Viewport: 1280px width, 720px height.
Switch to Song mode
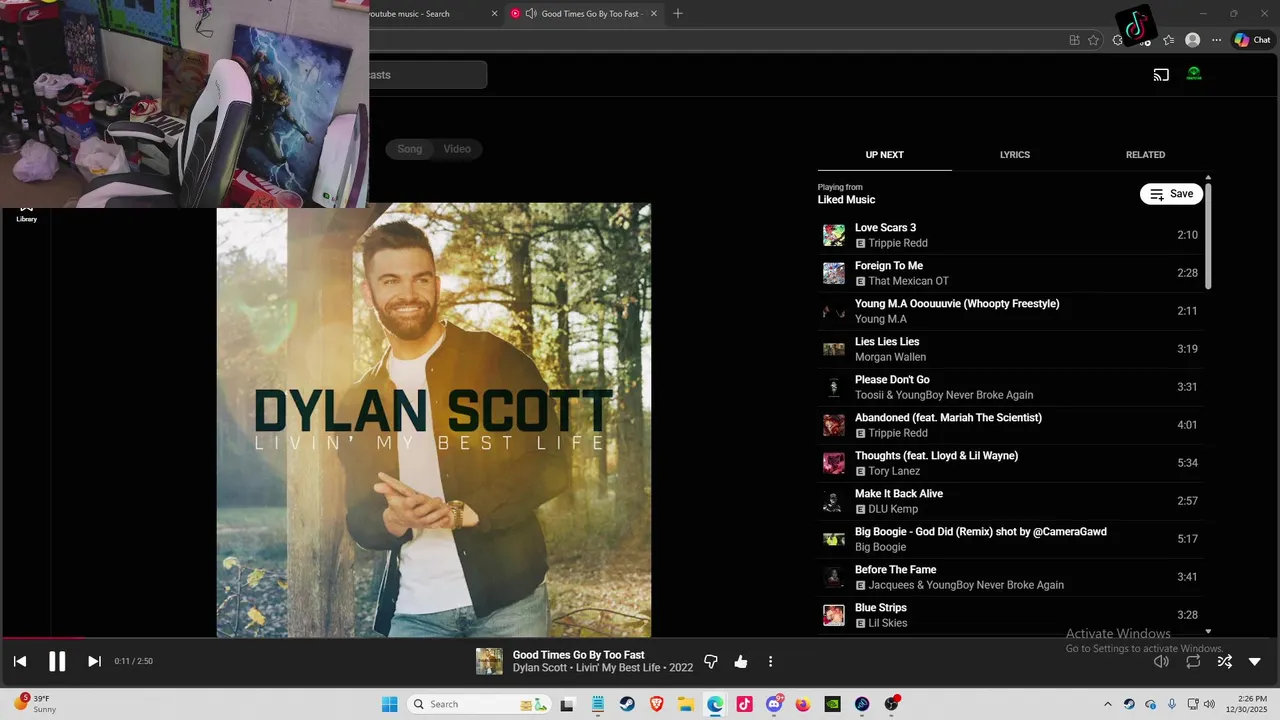click(x=410, y=149)
